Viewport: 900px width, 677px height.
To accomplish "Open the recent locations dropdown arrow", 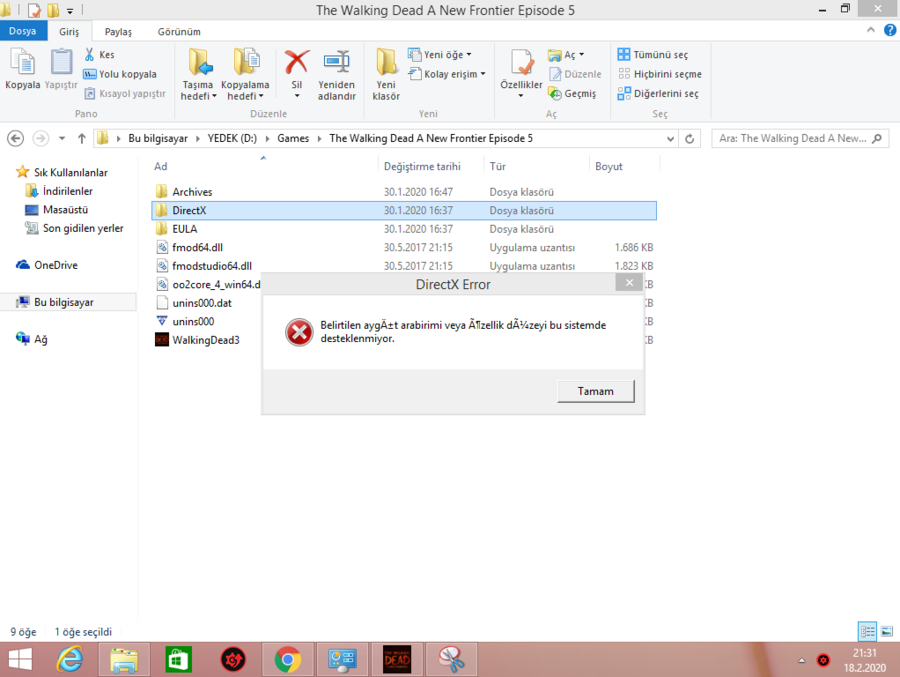I will 61,138.
